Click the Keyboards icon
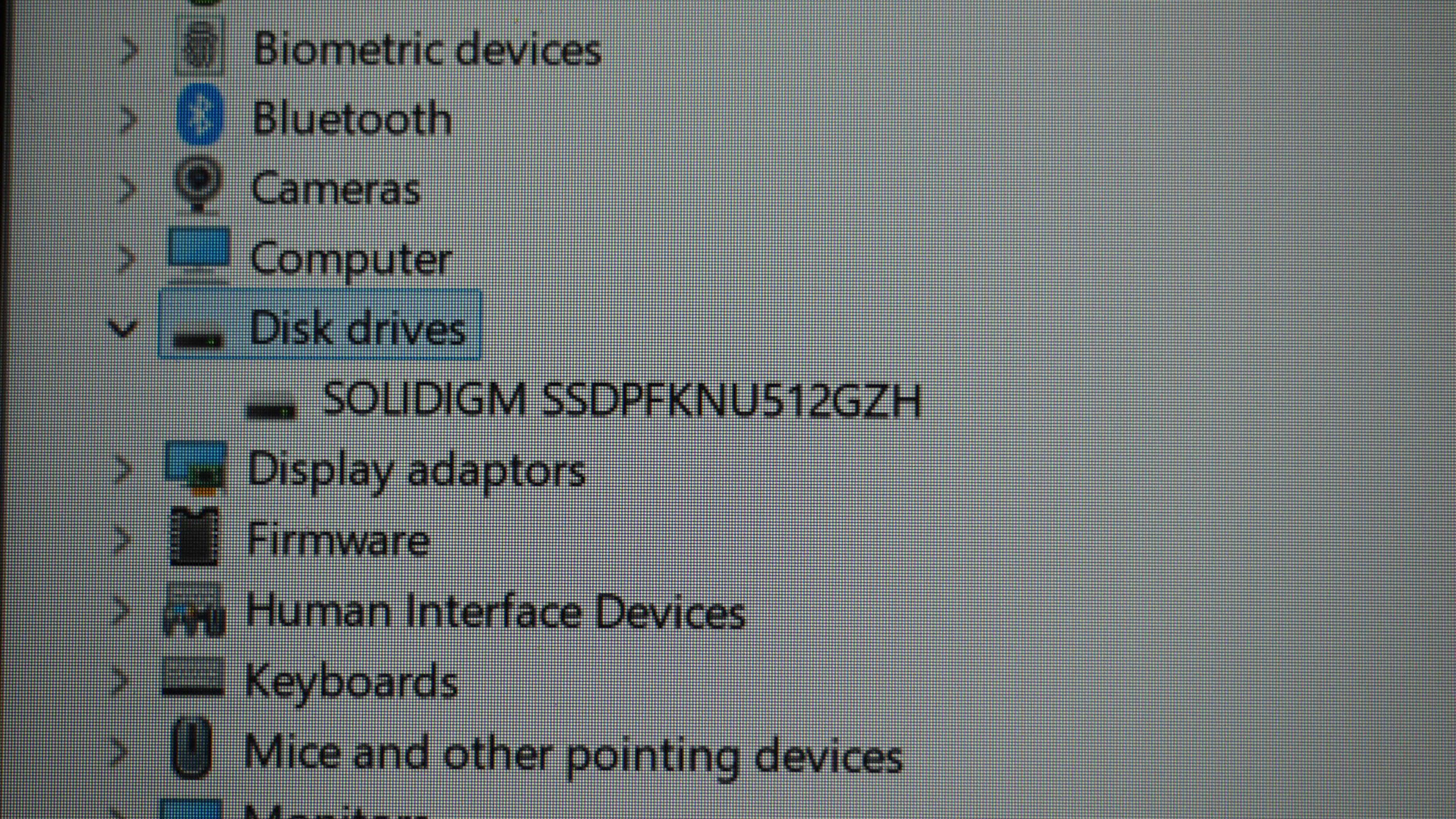 coord(192,677)
